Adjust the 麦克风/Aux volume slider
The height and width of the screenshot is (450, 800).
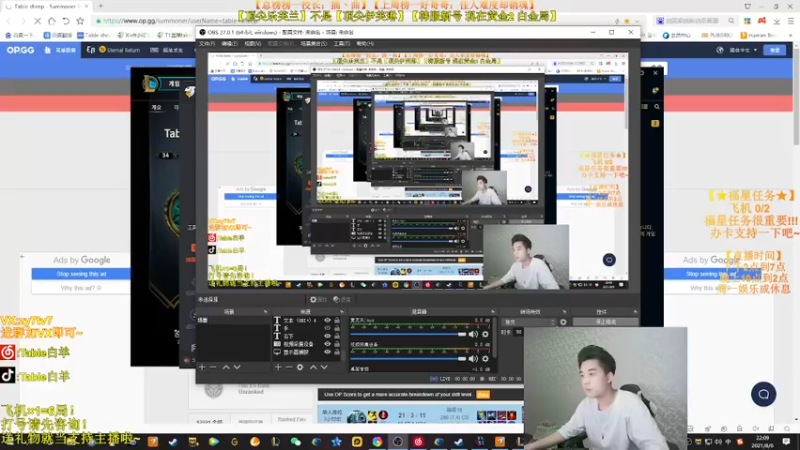[x=409, y=334]
